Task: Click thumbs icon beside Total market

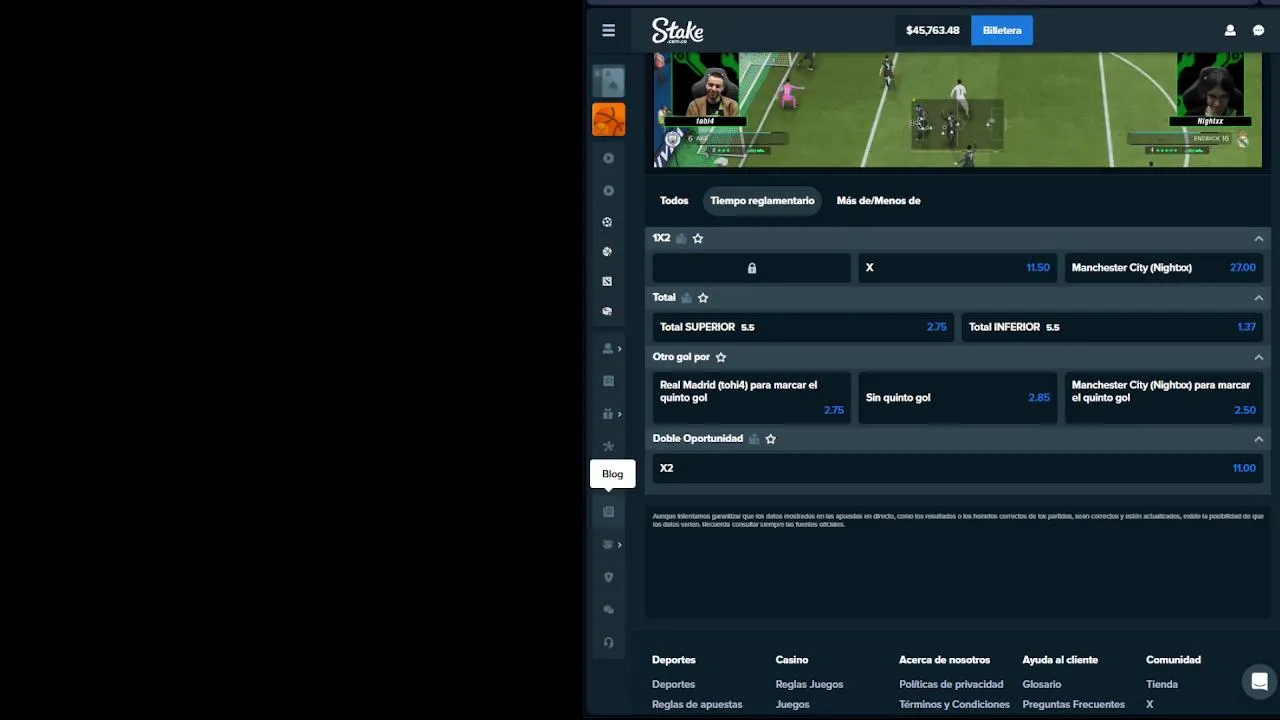Action: (x=686, y=297)
